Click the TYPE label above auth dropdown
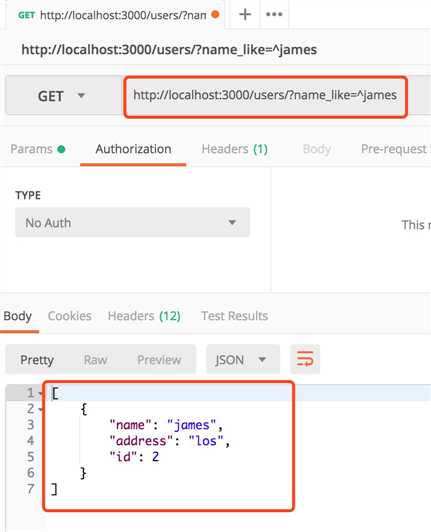The image size is (431, 532). tap(28, 195)
